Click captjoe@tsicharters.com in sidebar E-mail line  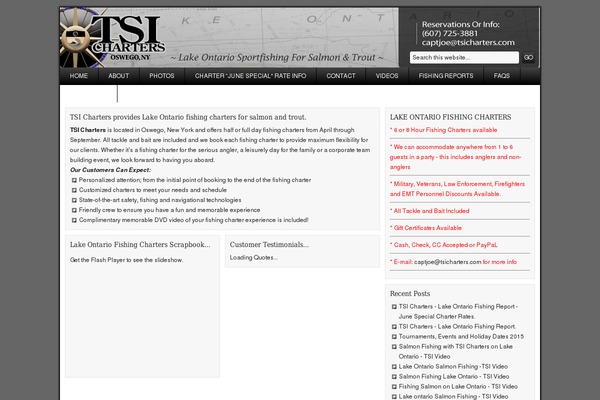(447, 262)
